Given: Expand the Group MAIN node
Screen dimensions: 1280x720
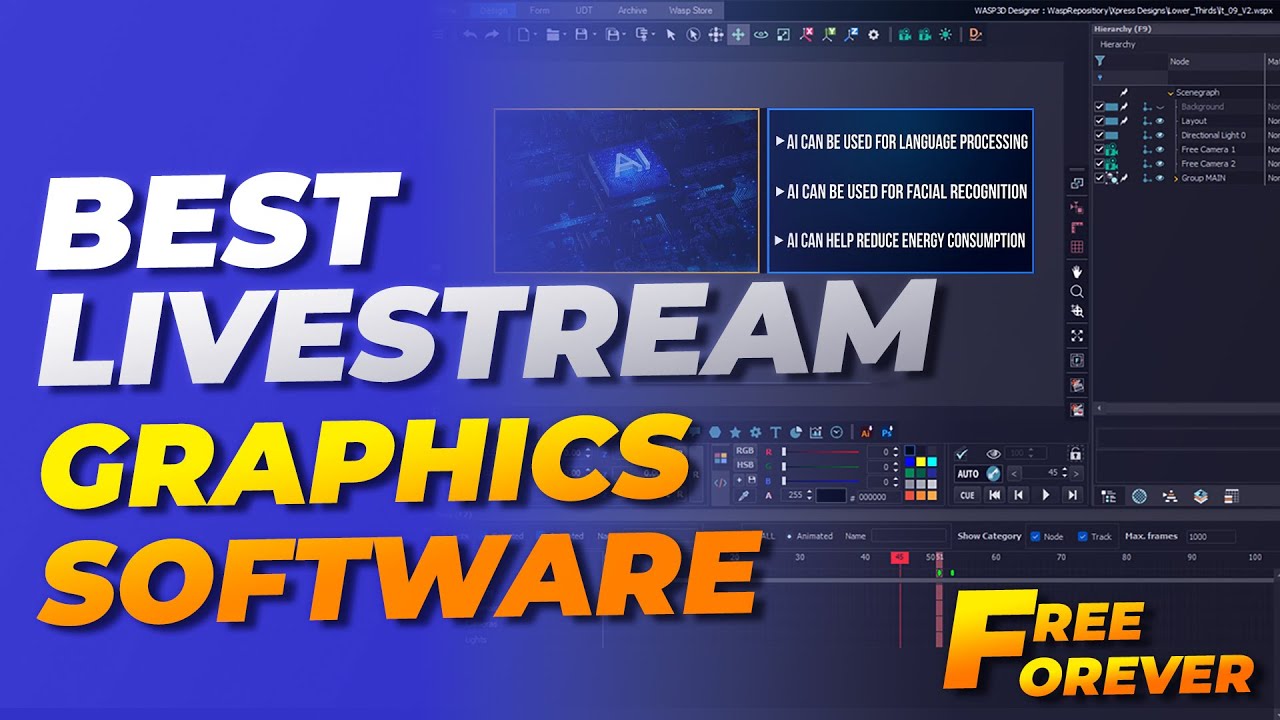Looking at the screenshot, I should click(x=1175, y=178).
